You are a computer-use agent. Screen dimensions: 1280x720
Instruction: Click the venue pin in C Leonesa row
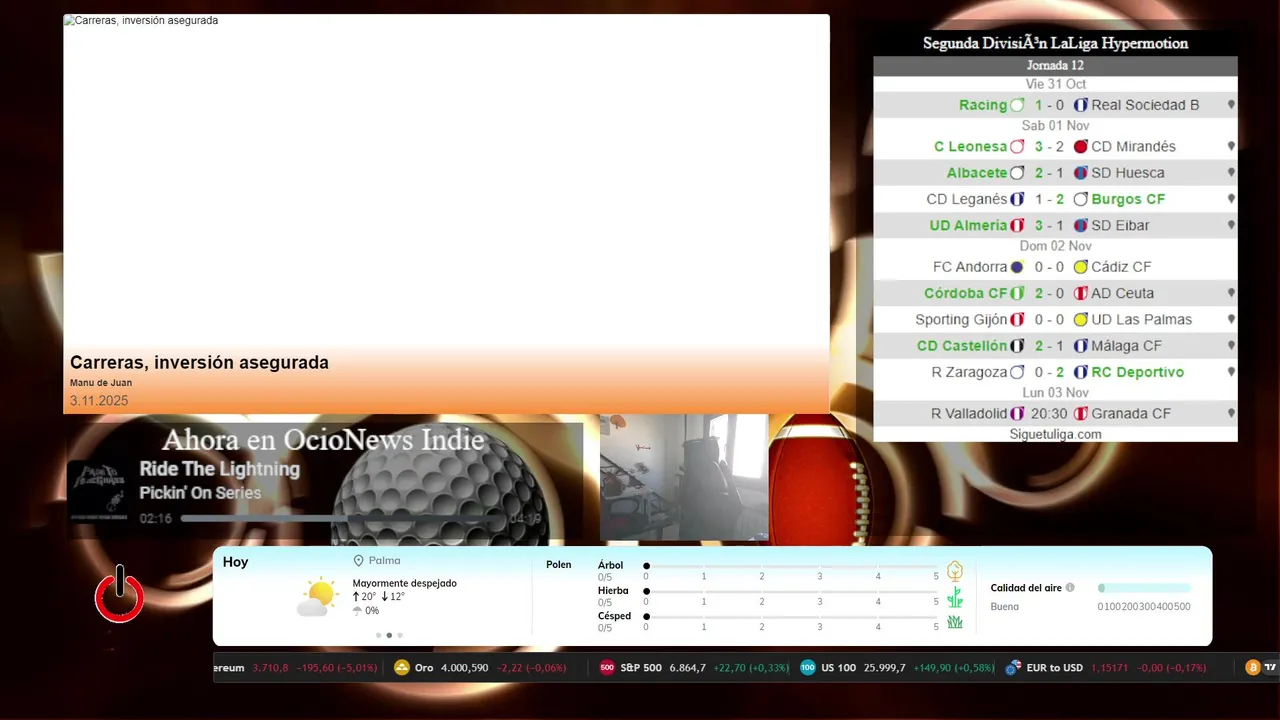1231,146
